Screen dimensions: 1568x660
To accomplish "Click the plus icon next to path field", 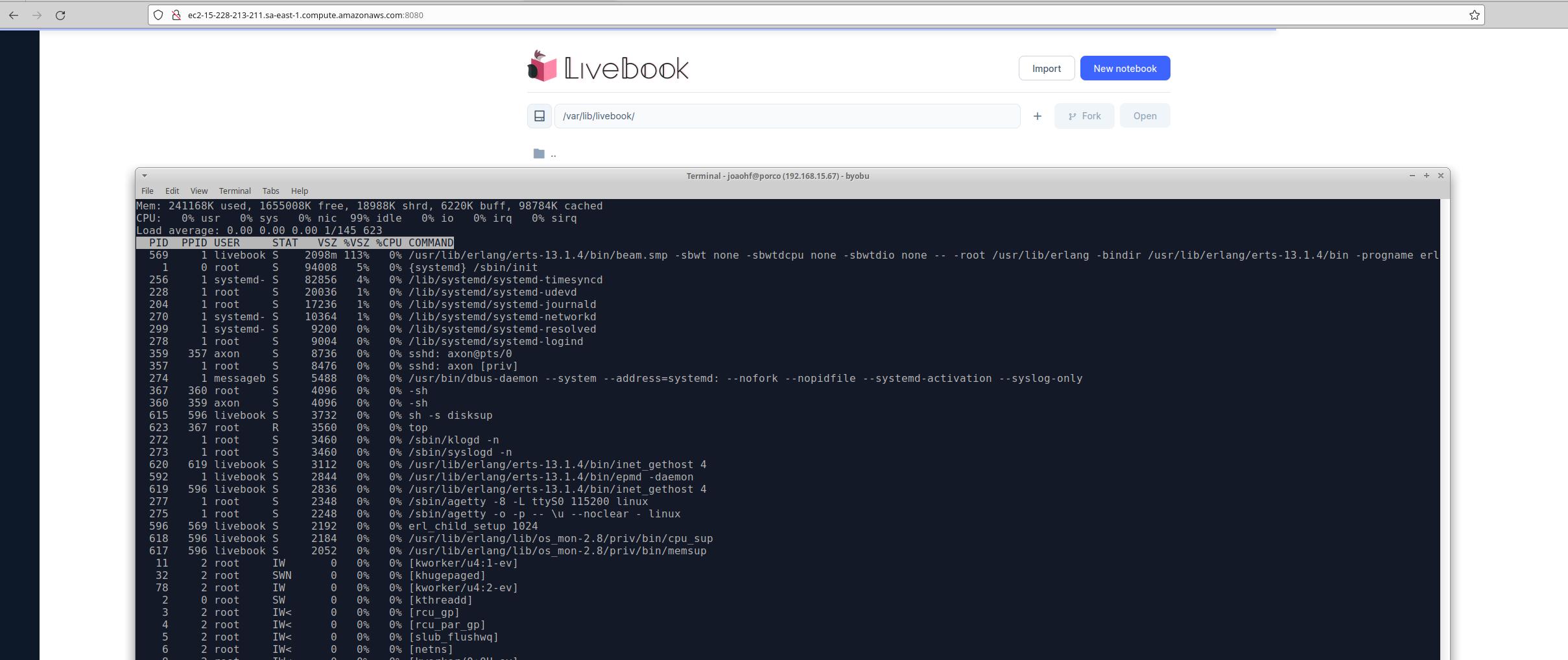I will [x=1037, y=116].
